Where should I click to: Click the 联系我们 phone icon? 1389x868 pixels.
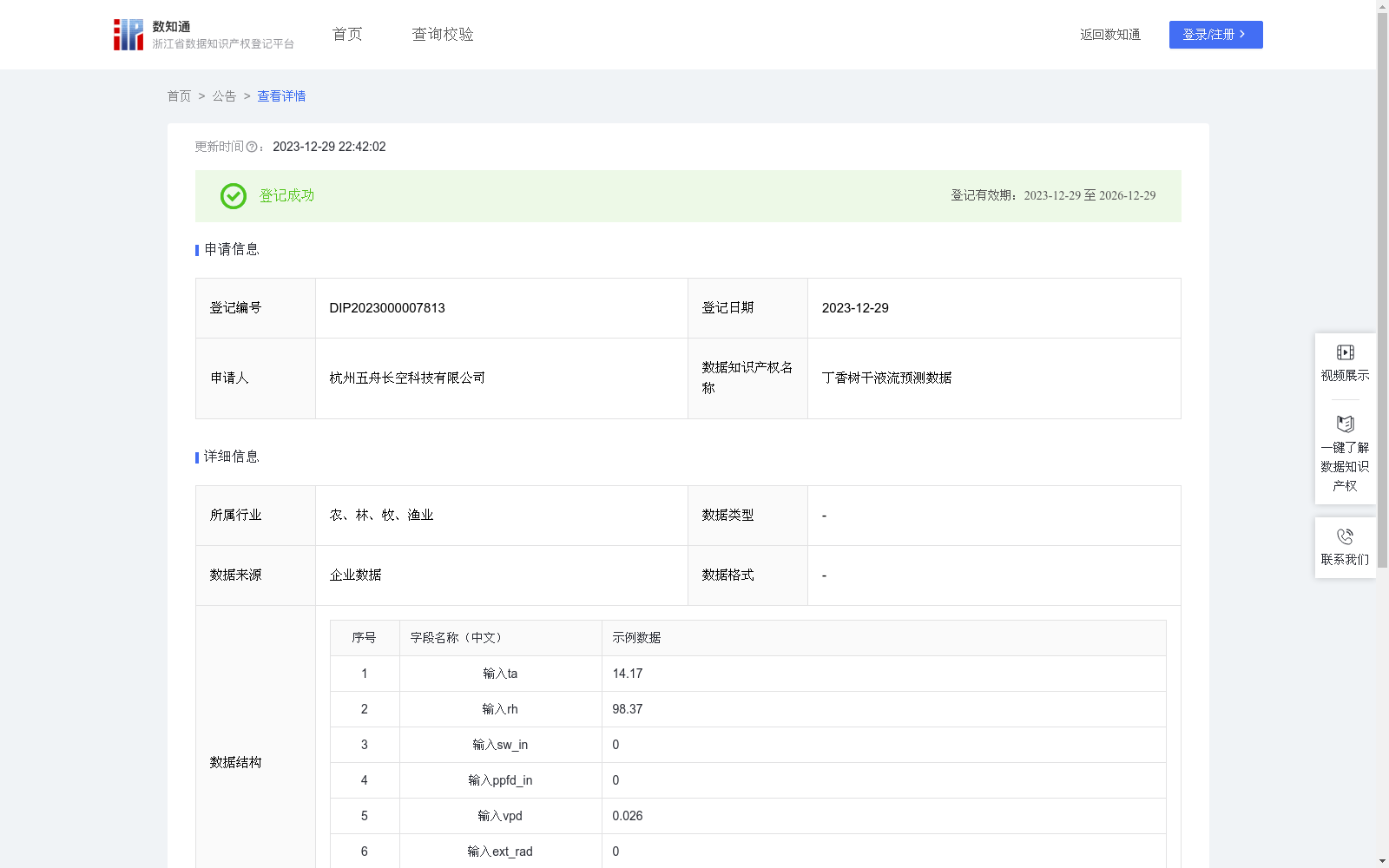[1345, 536]
